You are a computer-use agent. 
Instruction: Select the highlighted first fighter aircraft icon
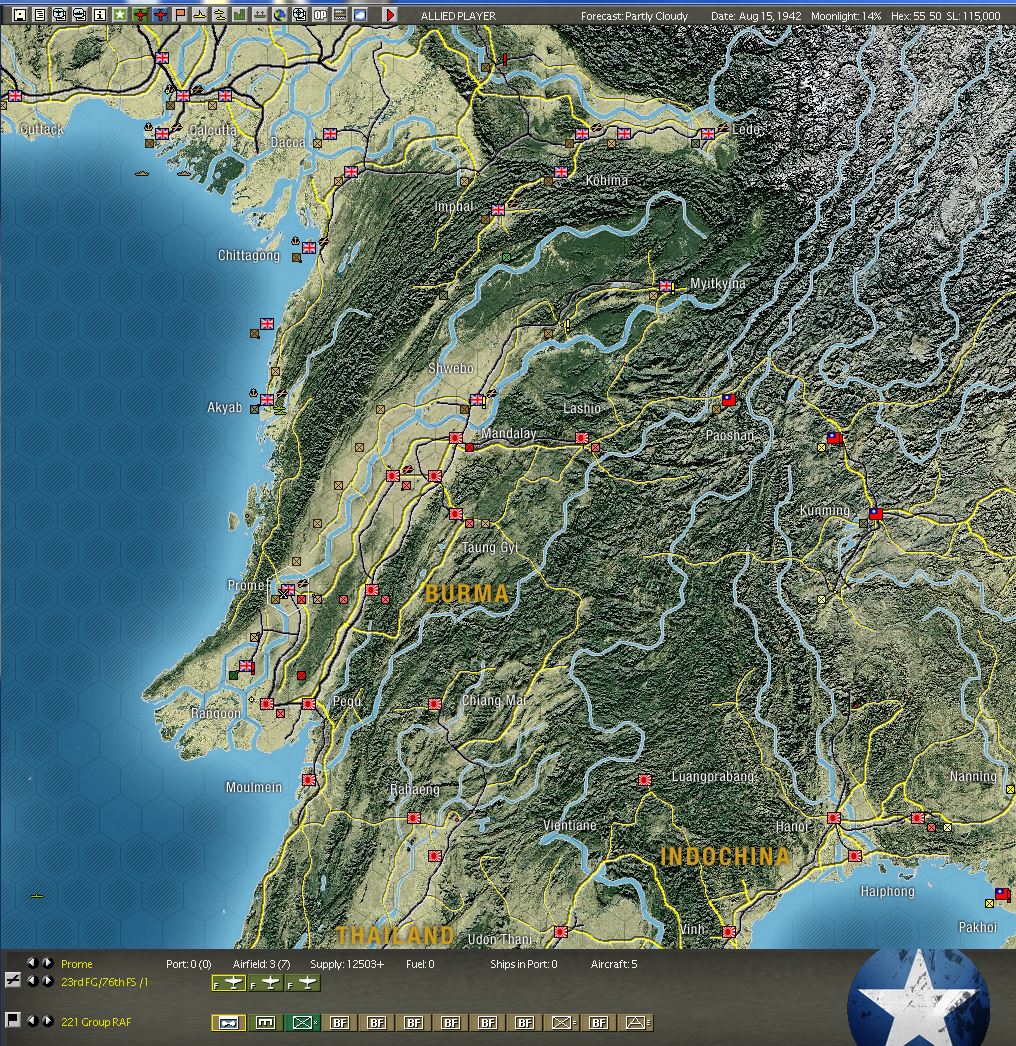click(229, 983)
